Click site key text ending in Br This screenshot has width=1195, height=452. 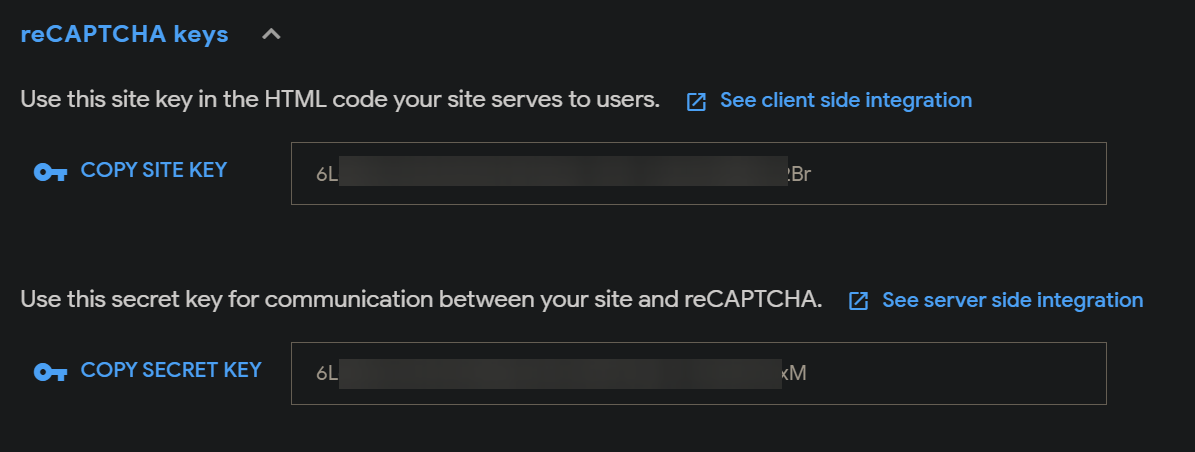(799, 174)
